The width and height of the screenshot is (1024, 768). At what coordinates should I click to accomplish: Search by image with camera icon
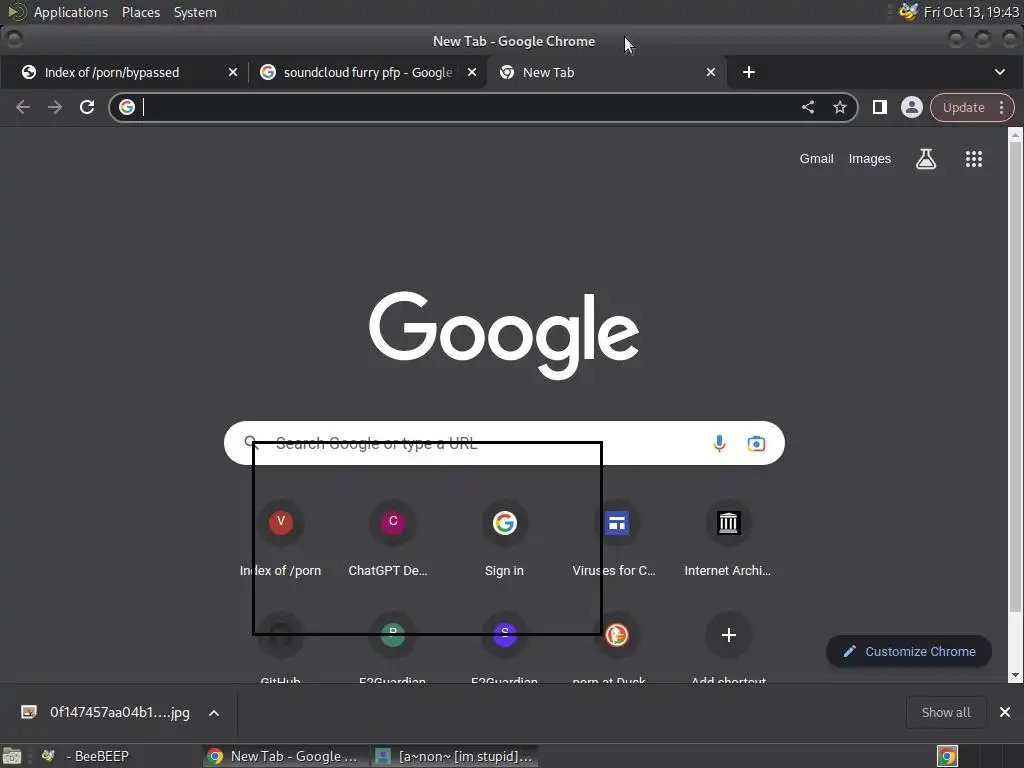coord(756,443)
